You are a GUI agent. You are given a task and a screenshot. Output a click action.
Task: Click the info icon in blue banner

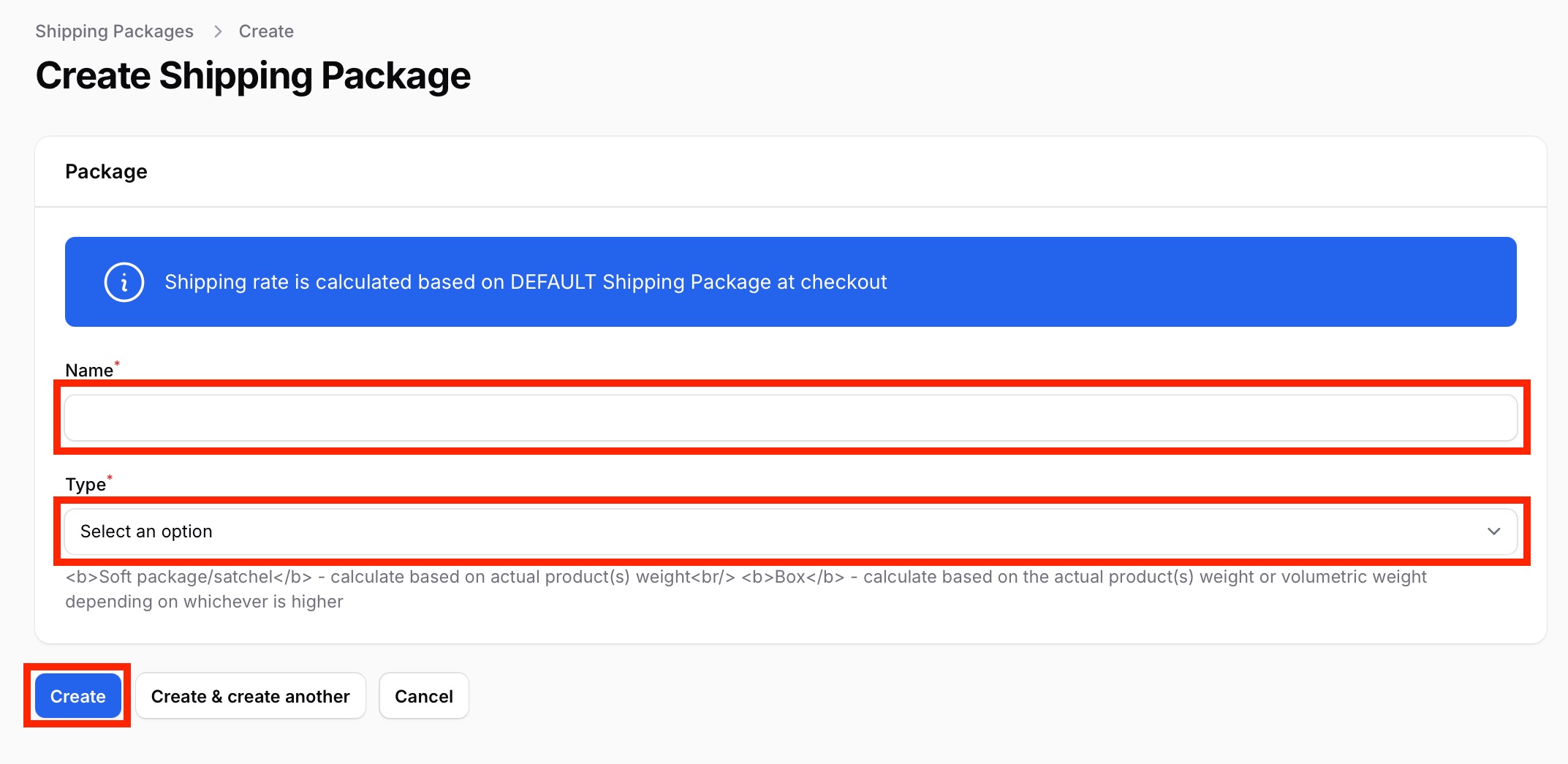pos(124,282)
